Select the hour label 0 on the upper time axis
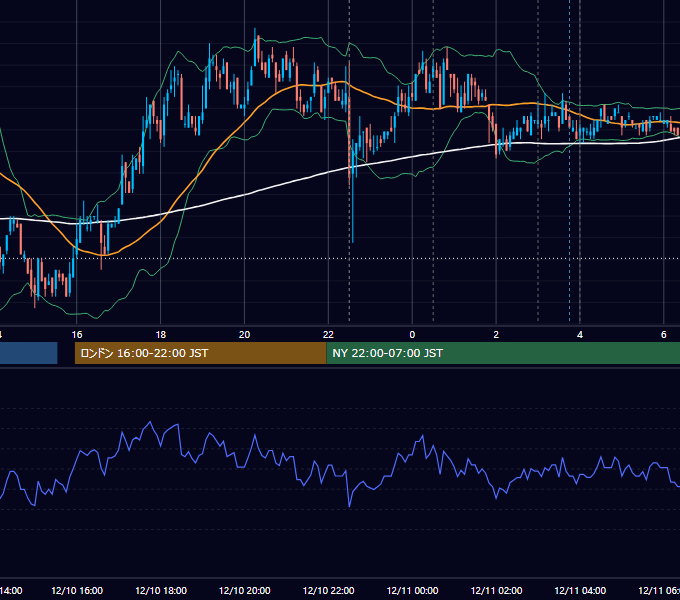 click(x=412, y=335)
